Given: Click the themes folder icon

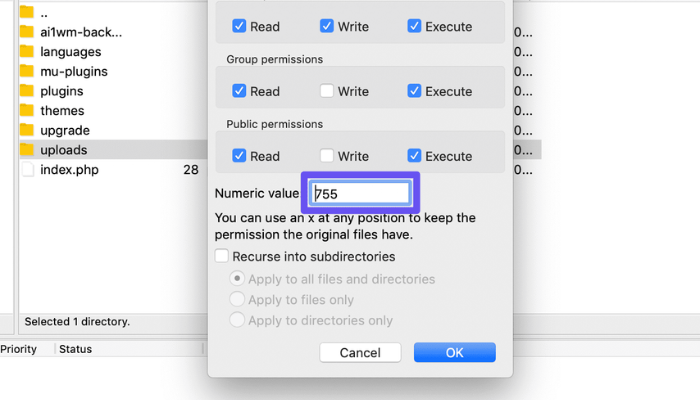Looking at the screenshot, I should 27,111.
